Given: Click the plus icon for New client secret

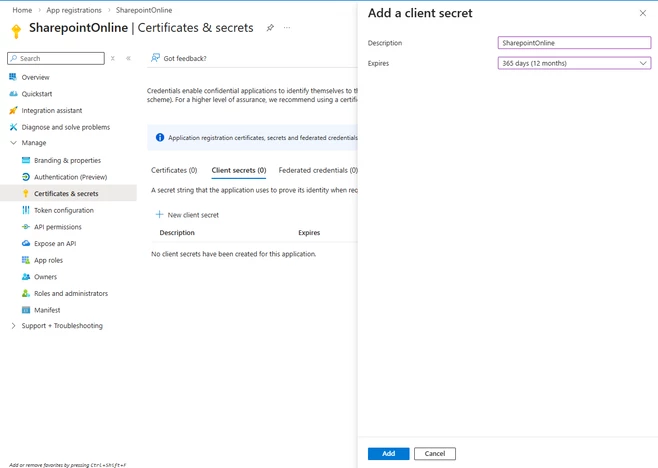Looking at the screenshot, I should coord(159,214).
